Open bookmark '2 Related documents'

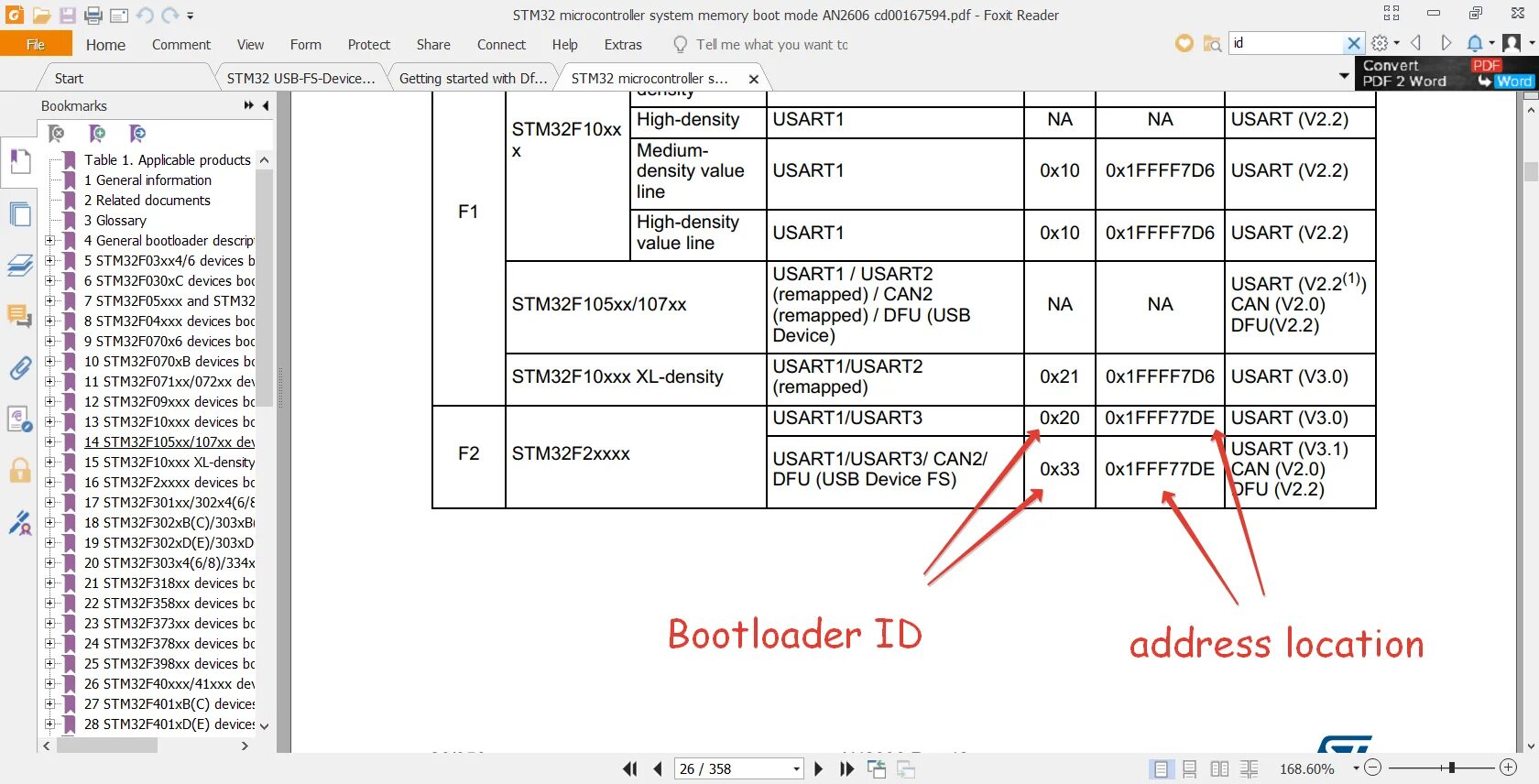point(147,201)
